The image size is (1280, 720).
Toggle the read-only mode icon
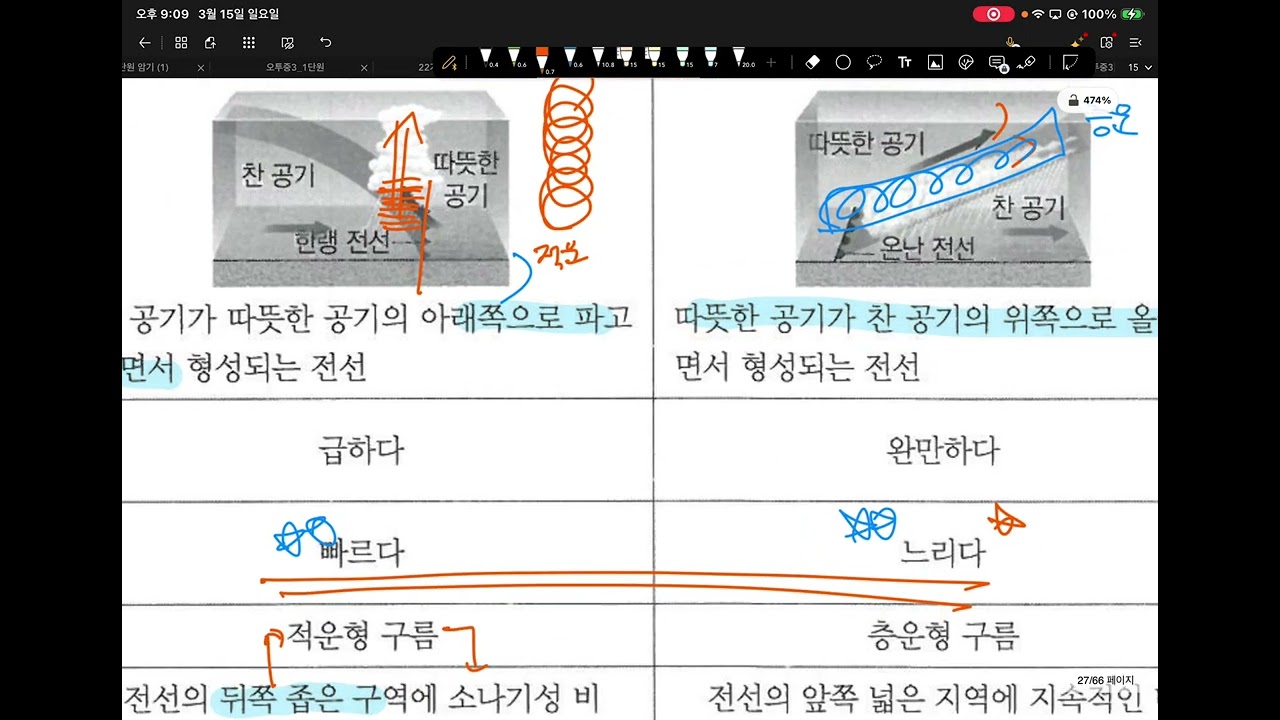pos(288,43)
